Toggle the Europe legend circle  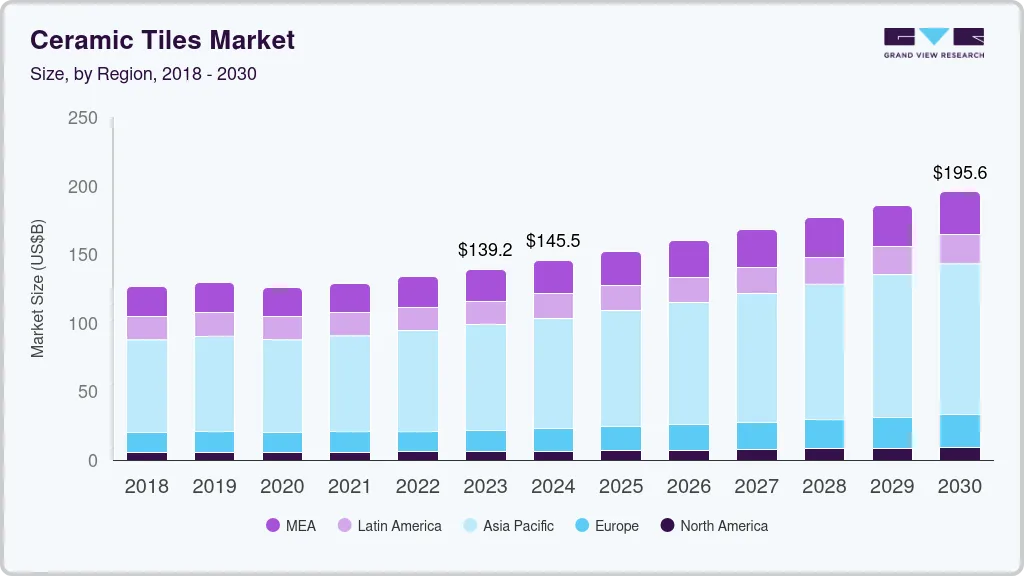pyautogui.click(x=579, y=525)
